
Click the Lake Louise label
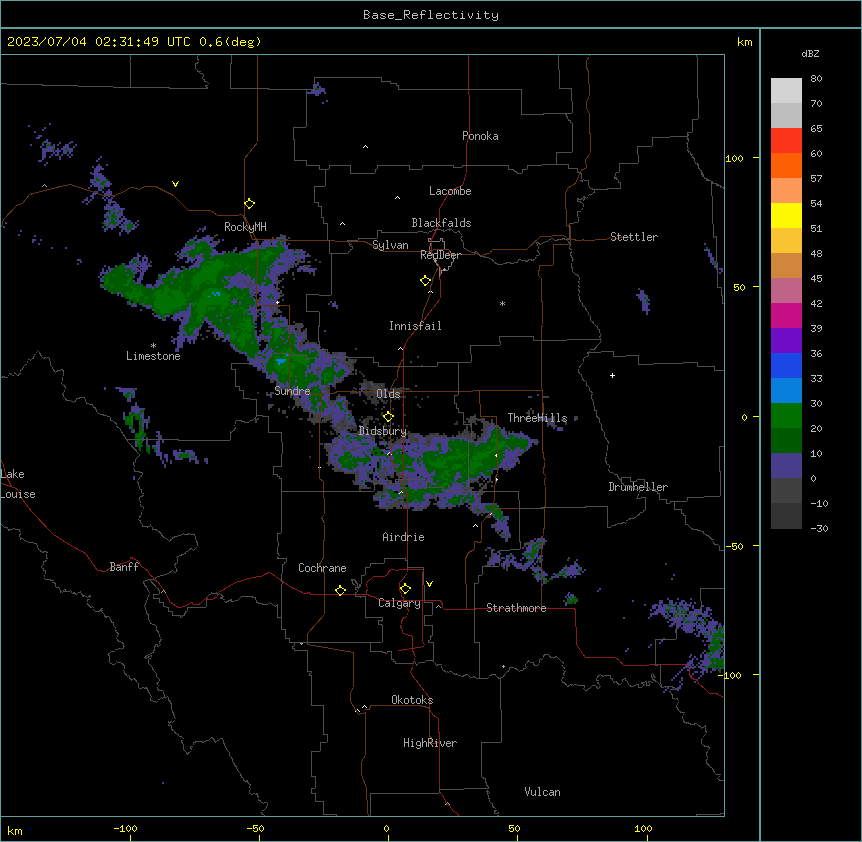point(18,484)
